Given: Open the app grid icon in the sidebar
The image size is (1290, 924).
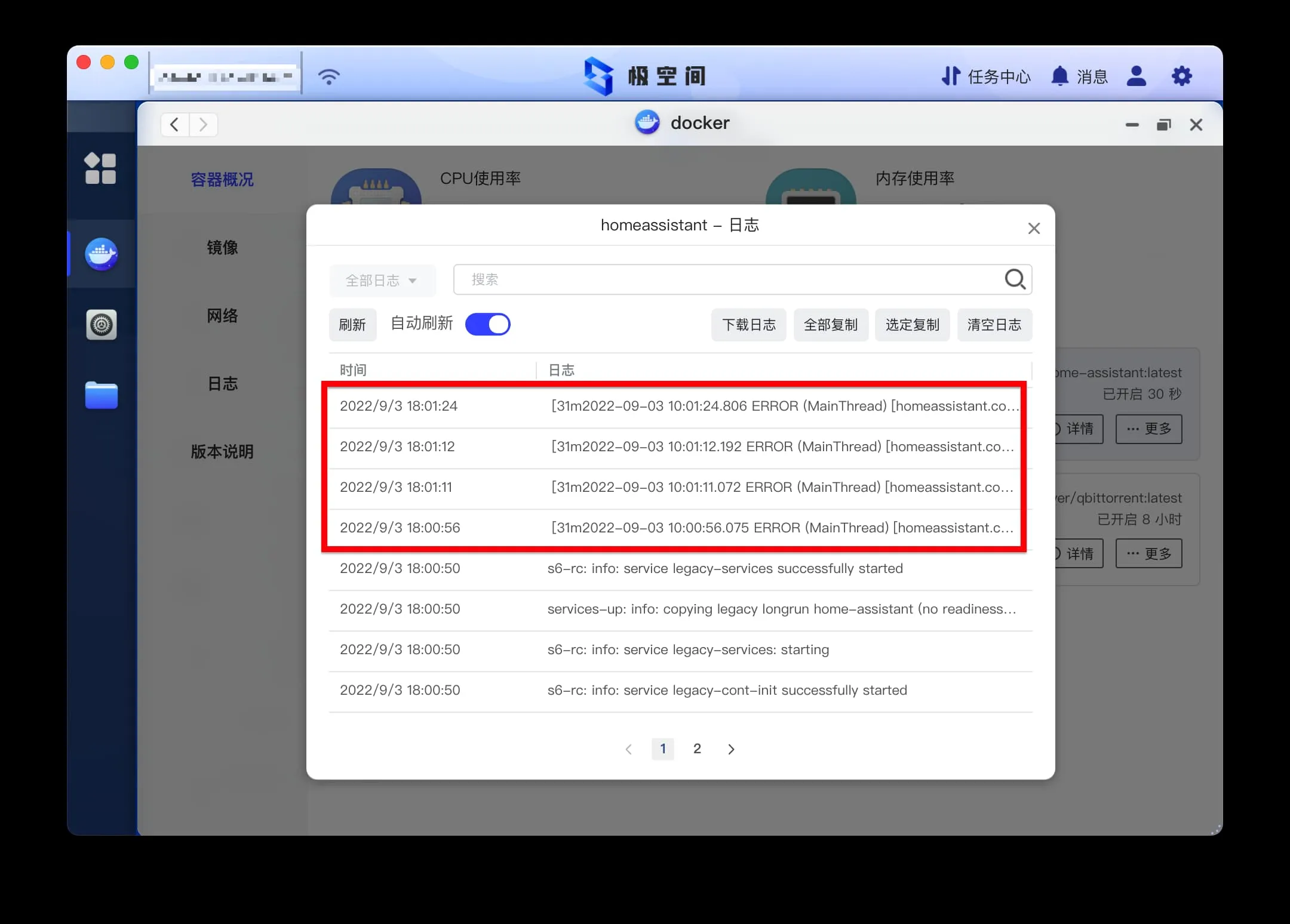Looking at the screenshot, I should 100,168.
